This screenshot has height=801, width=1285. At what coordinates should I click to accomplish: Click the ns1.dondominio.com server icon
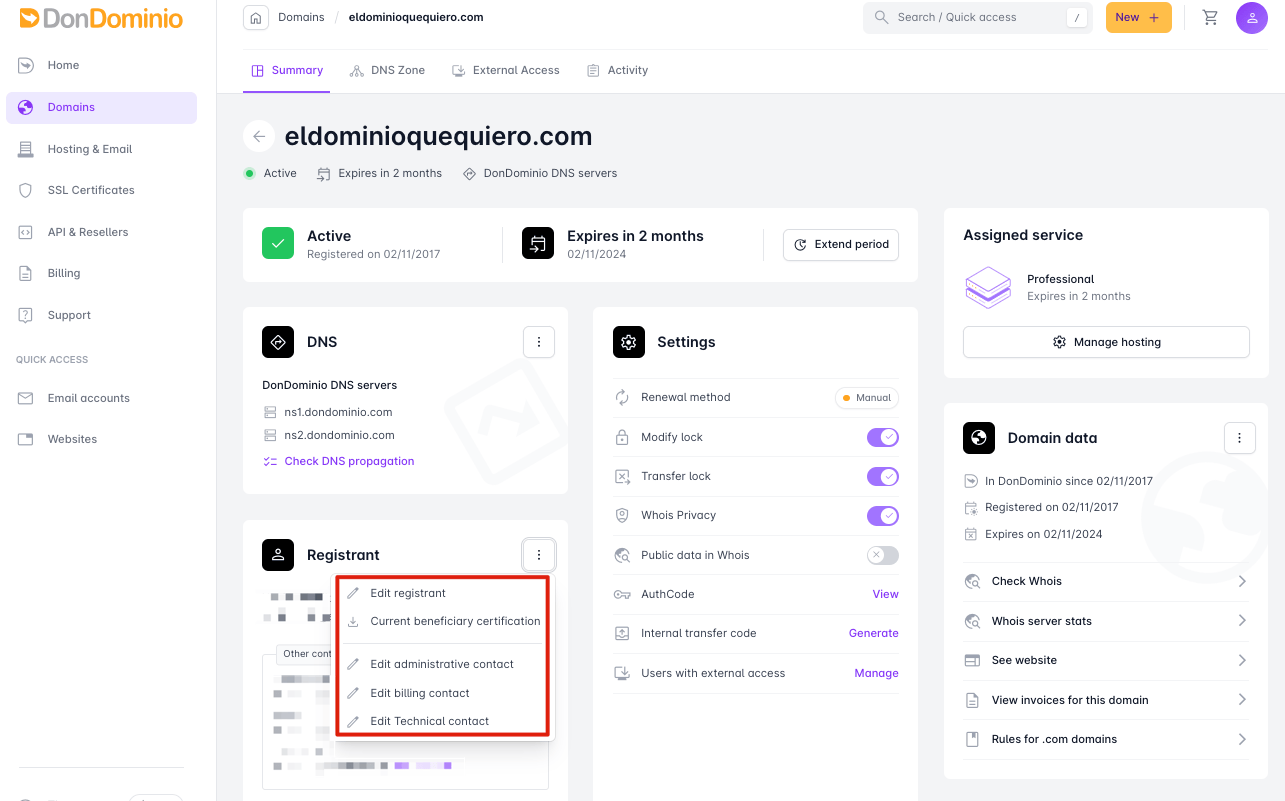point(270,412)
